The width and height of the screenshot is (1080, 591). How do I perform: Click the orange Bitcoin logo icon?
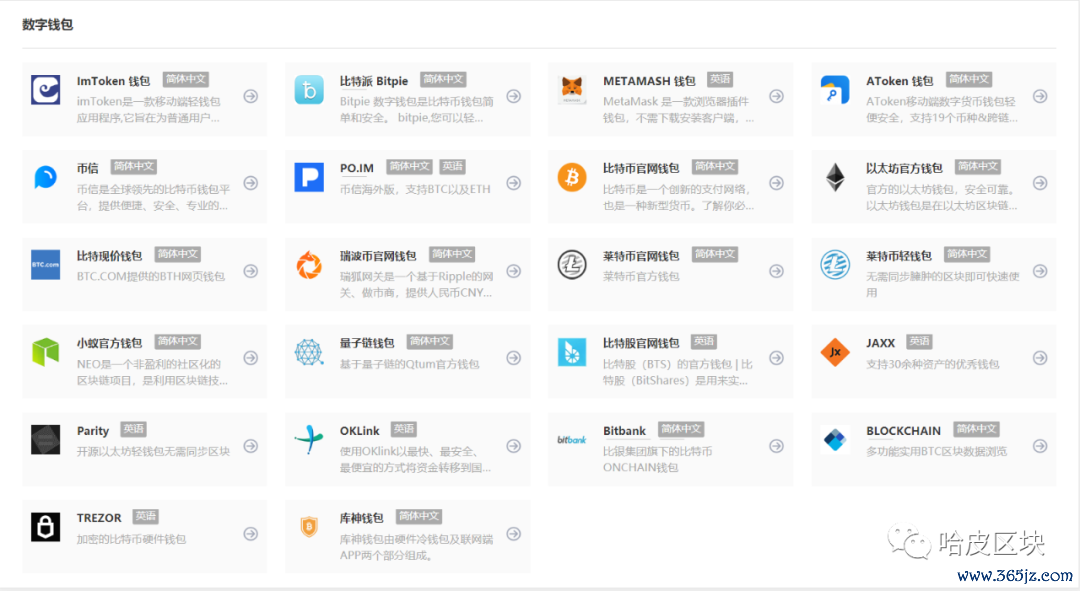point(572,178)
